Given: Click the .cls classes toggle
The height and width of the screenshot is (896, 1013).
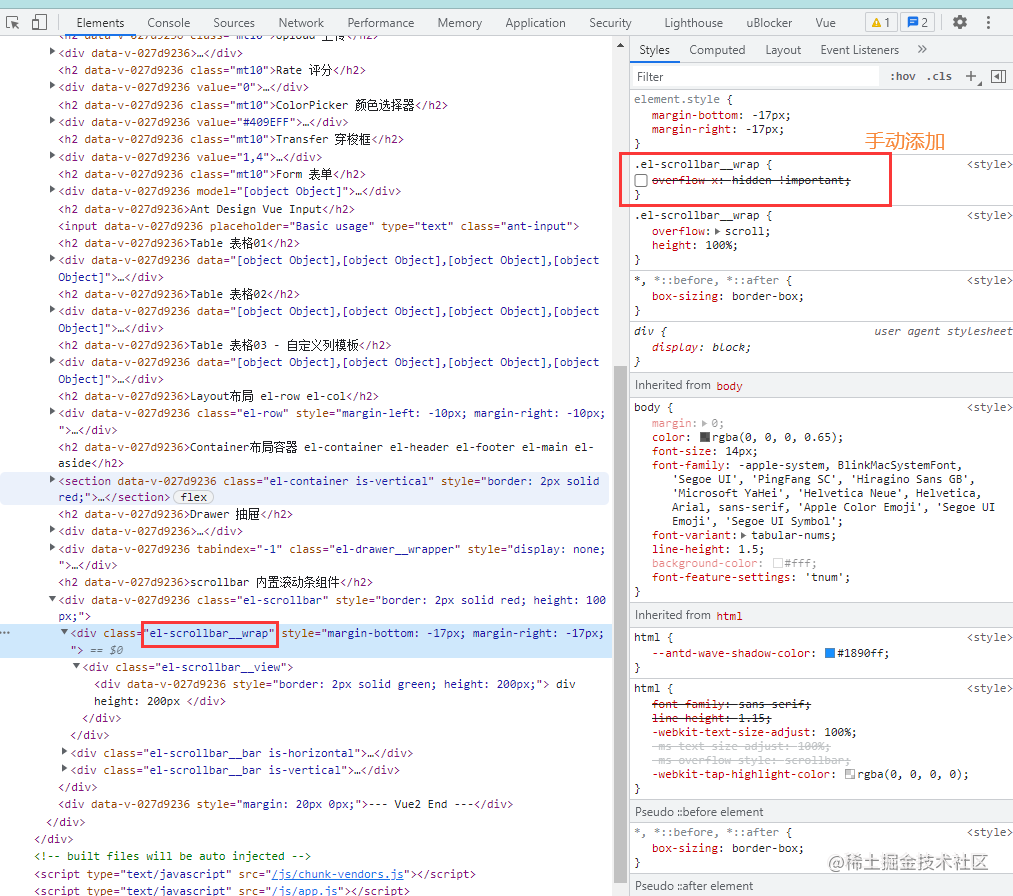Looking at the screenshot, I should [x=939, y=76].
